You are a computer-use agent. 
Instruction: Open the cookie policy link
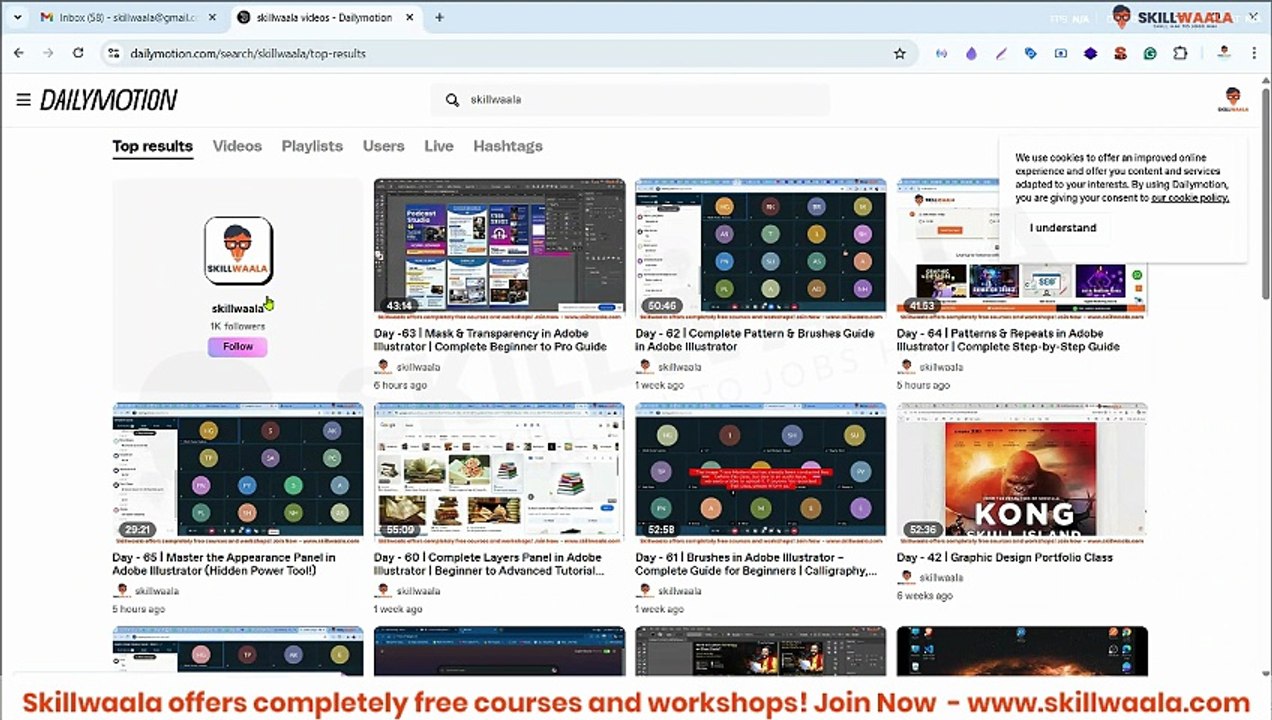[x=1189, y=198]
